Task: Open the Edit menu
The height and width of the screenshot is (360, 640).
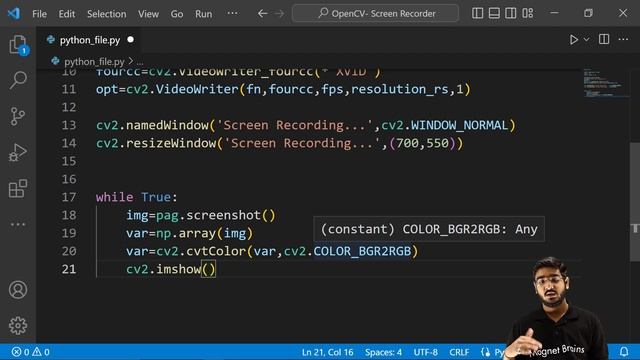Action: click(x=67, y=14)
